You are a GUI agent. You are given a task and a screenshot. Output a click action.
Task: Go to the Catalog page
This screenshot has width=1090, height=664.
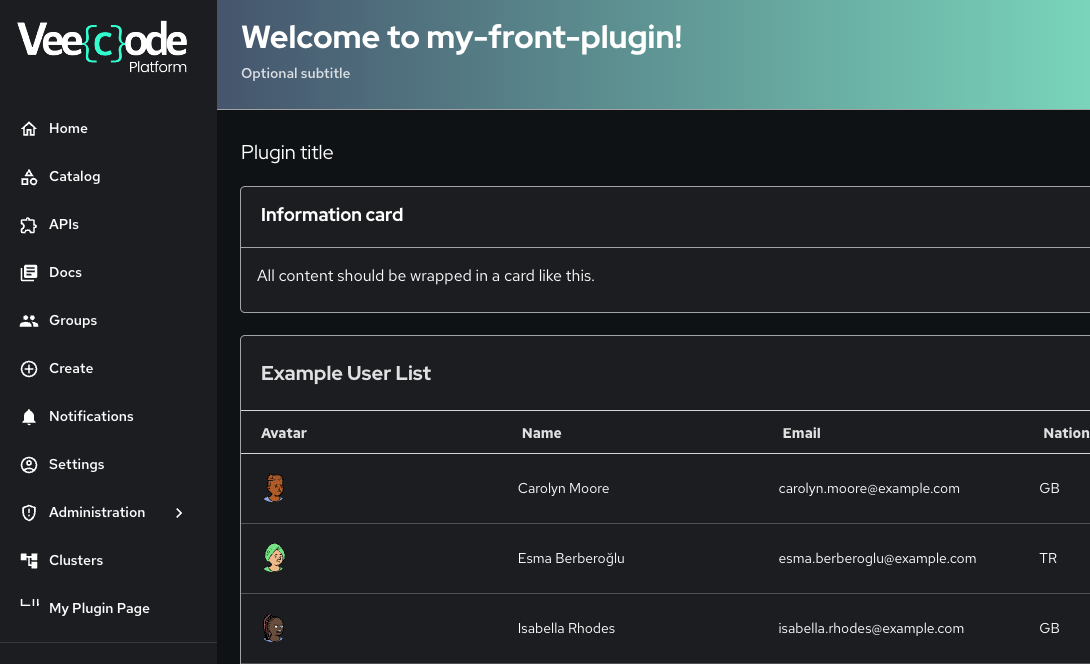pyautogui.click(x=75, y=177)
